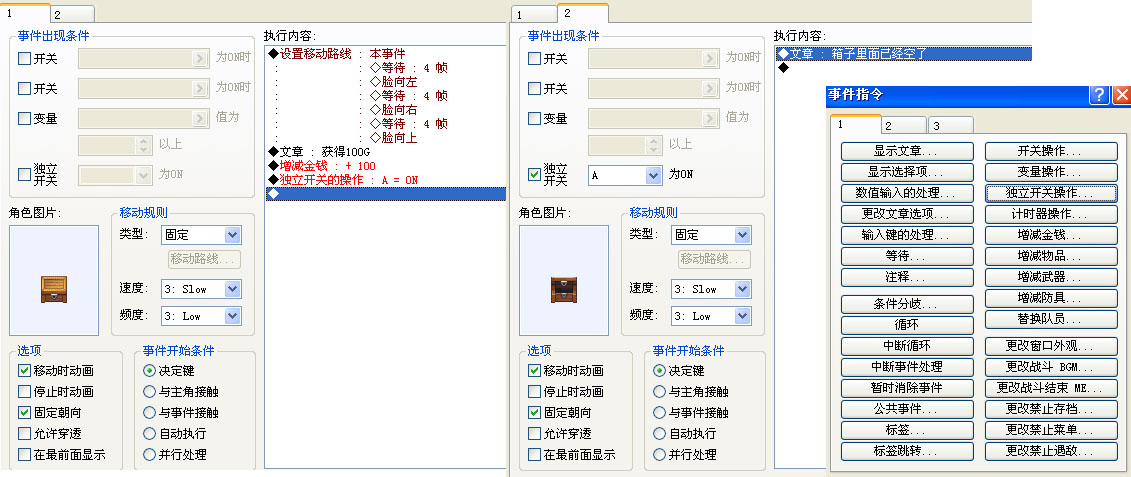Screen dimensions: 1131x477
Task: Choose the 标签跳转... command
Action: (x=907, y=451)
